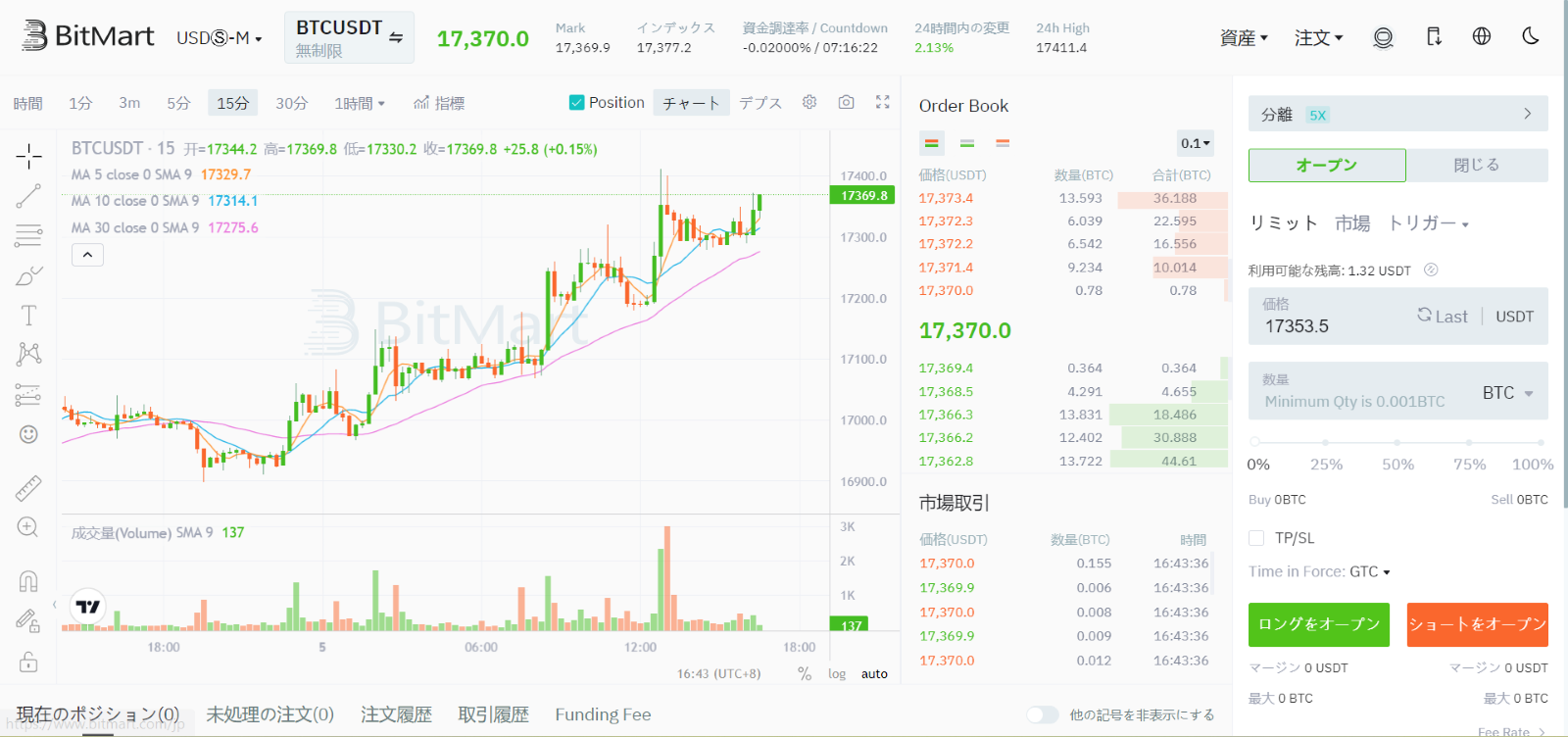Viewport: 1568px width, 737px height.
Task: Select the trend line drawing tool
Action: coord(28,196)
